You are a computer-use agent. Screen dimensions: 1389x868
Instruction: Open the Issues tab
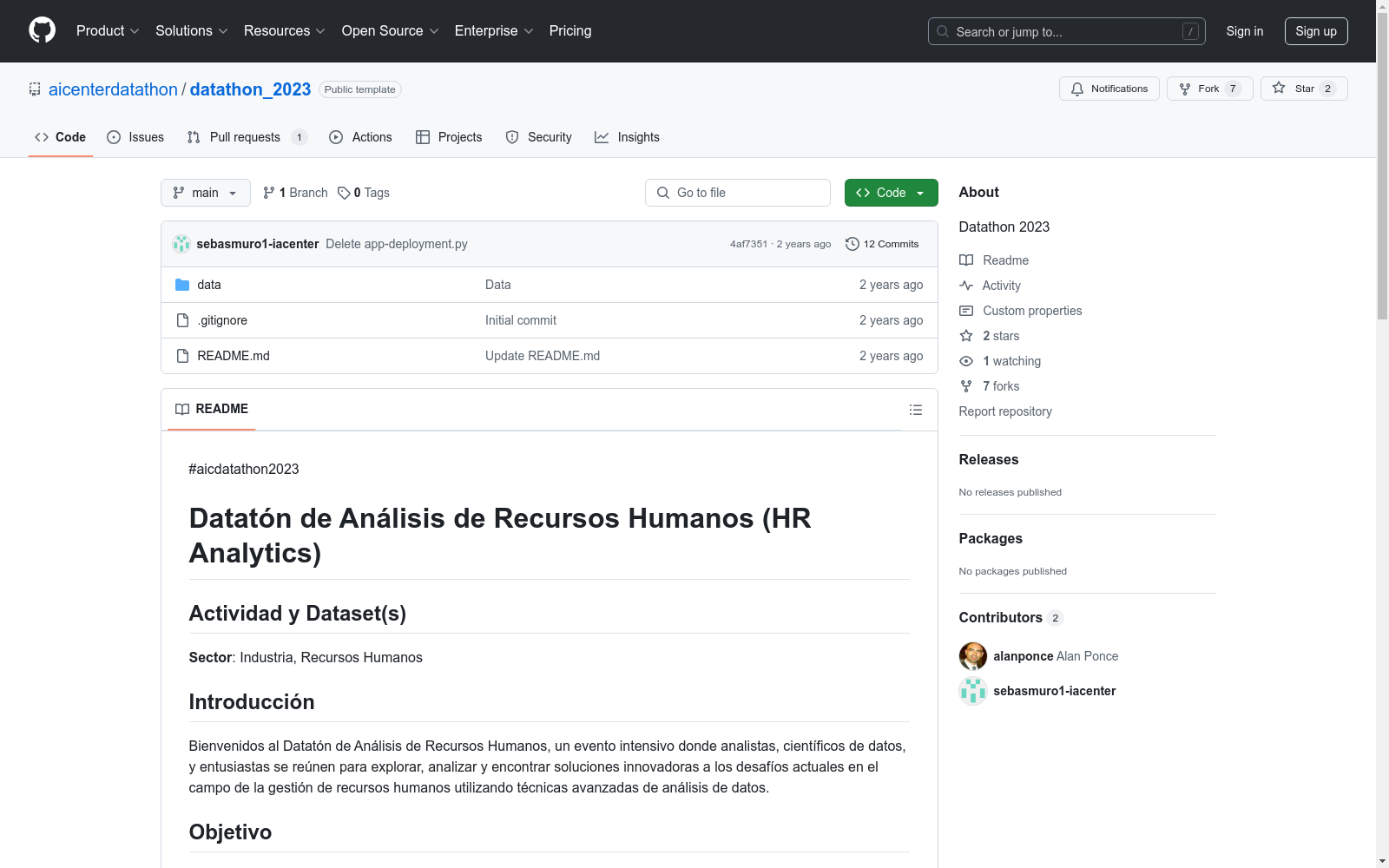[x=135, y=137]
